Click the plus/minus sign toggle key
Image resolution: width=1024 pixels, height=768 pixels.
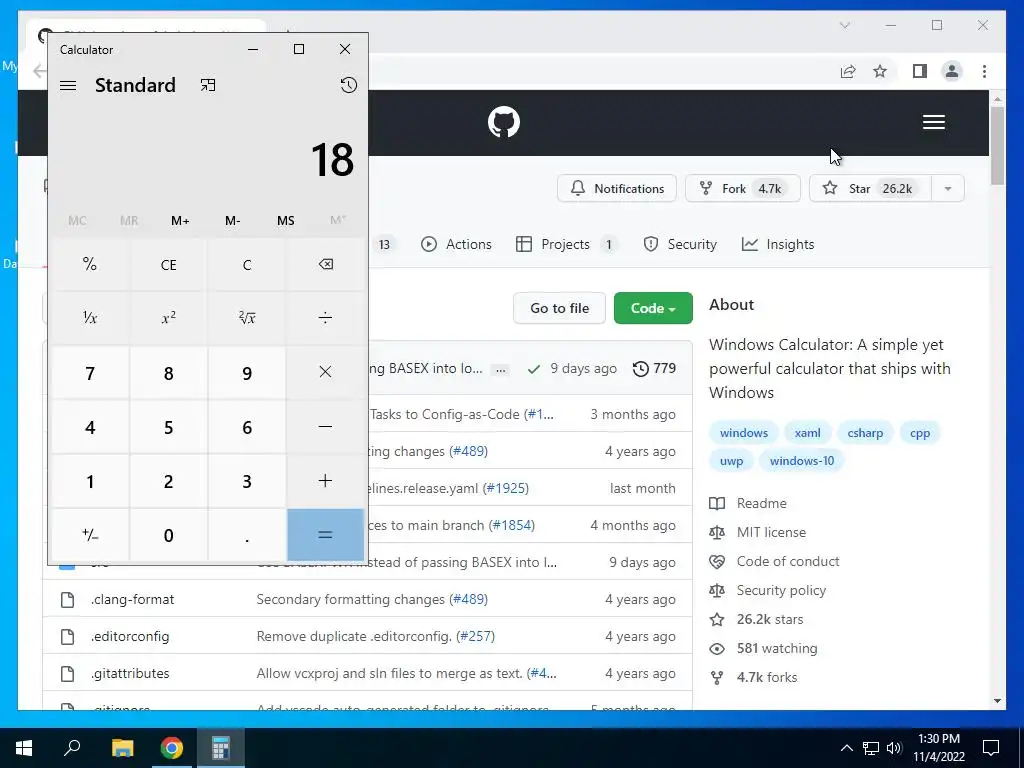(90, 535)
